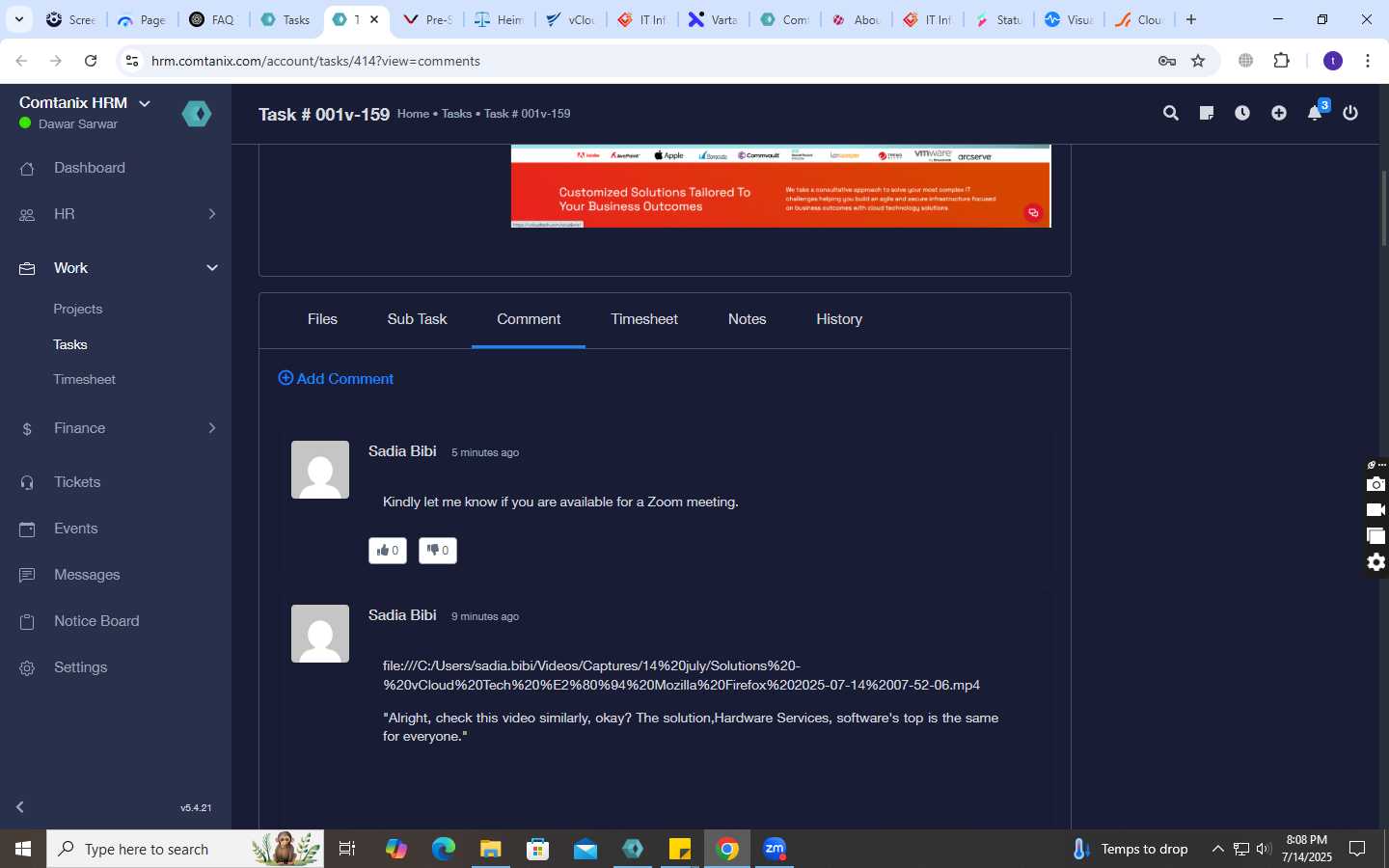The height and width of the screenshot is (868, 1389).
Task: Open Zoom from the taskbar
Action: [x=775, y=849]
